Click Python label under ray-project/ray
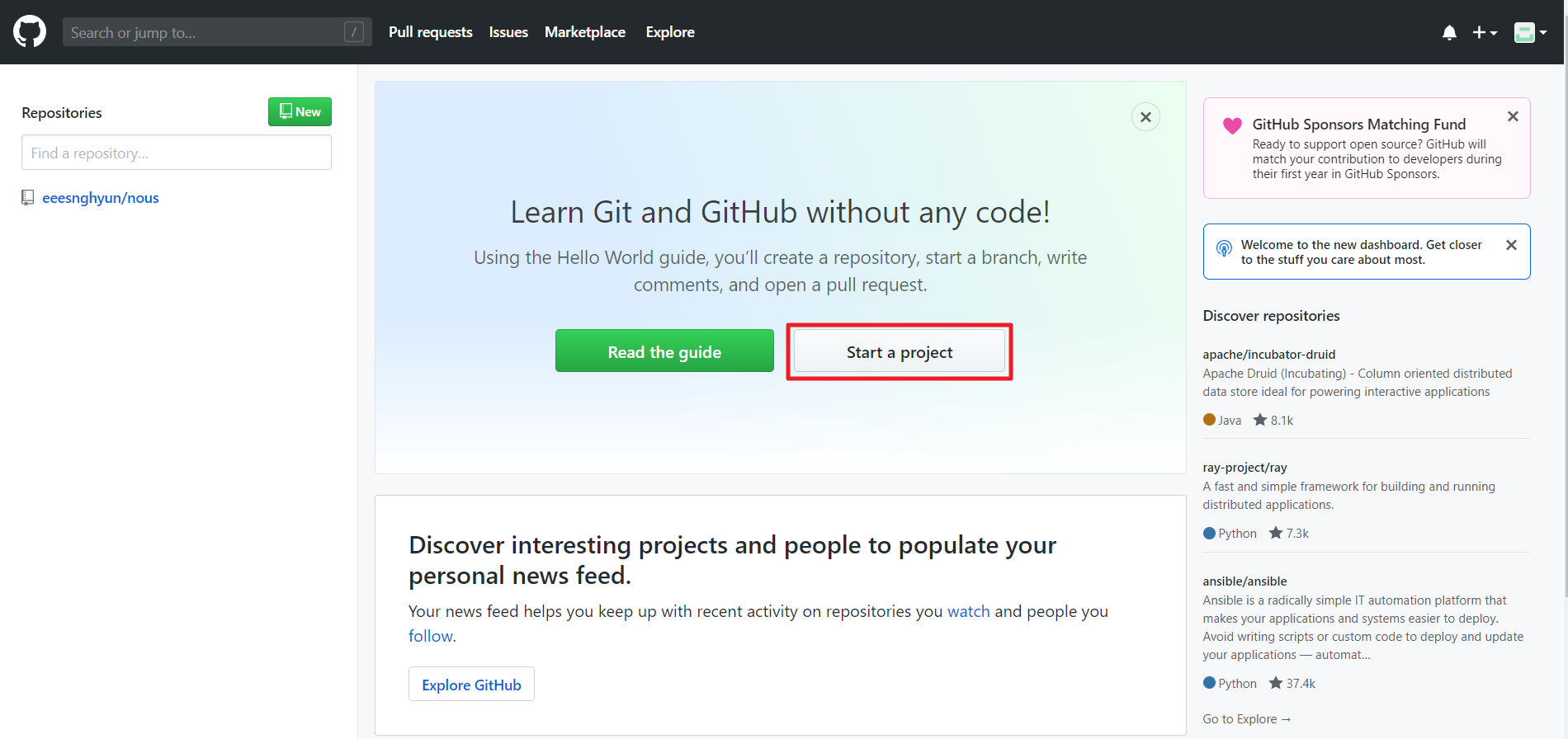The width and height of the screenshot is (1568, 739). (x=1230, y=534)
